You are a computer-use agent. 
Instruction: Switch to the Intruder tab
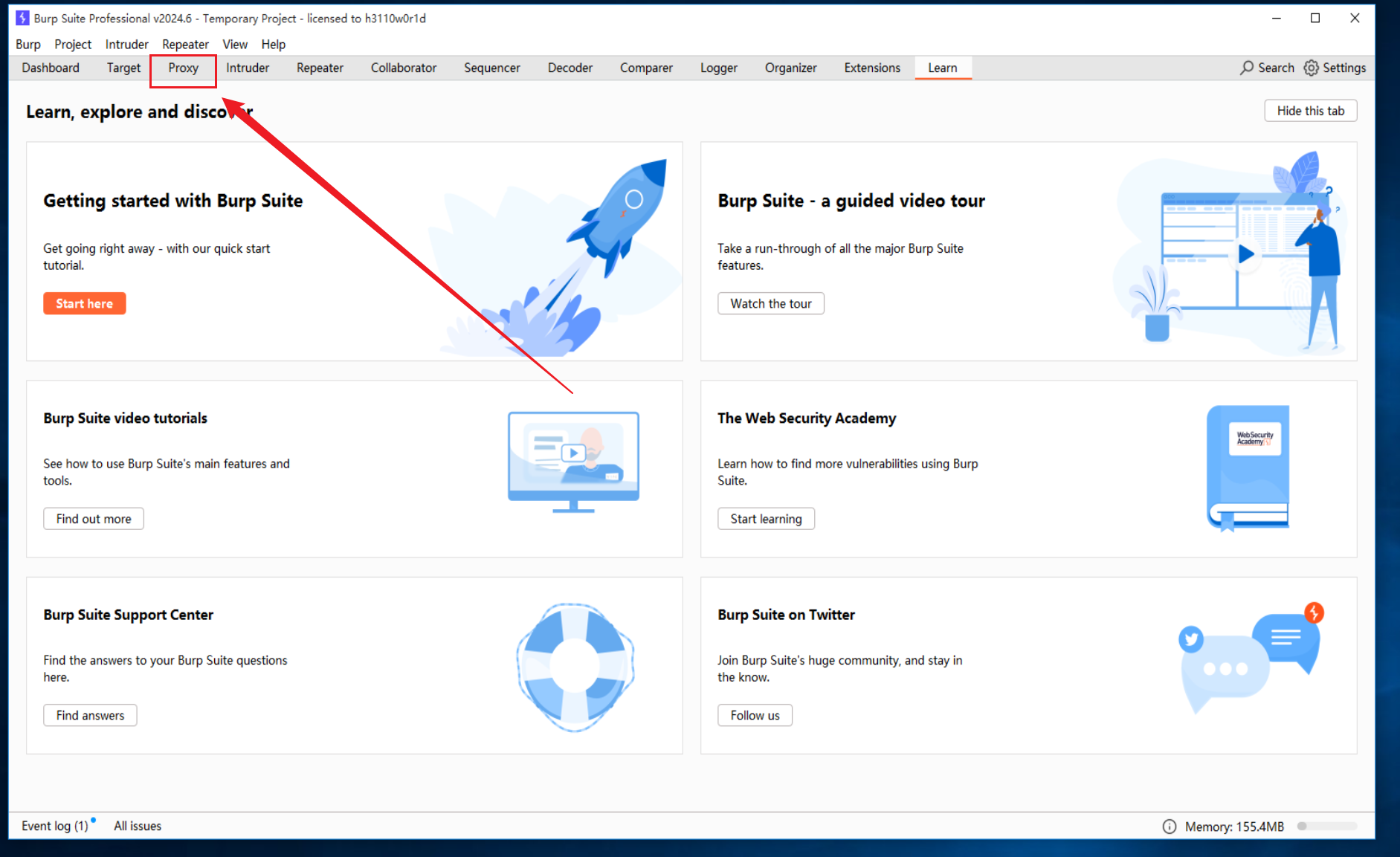248,68
